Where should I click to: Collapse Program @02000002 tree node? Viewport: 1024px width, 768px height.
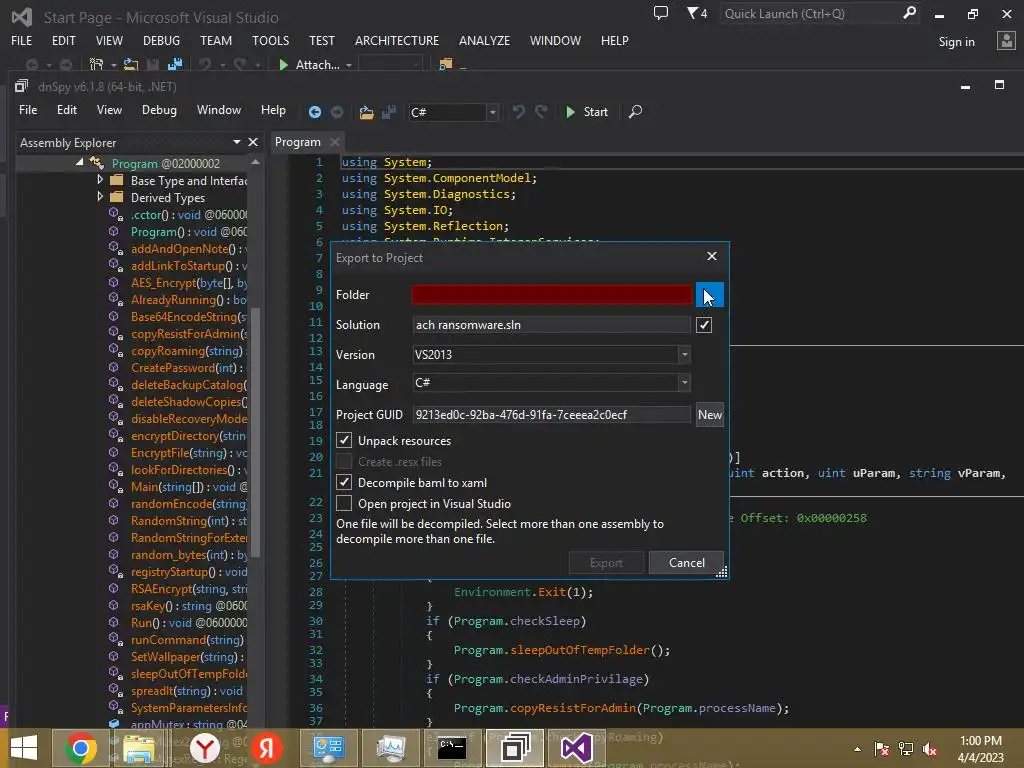[79, 162]
